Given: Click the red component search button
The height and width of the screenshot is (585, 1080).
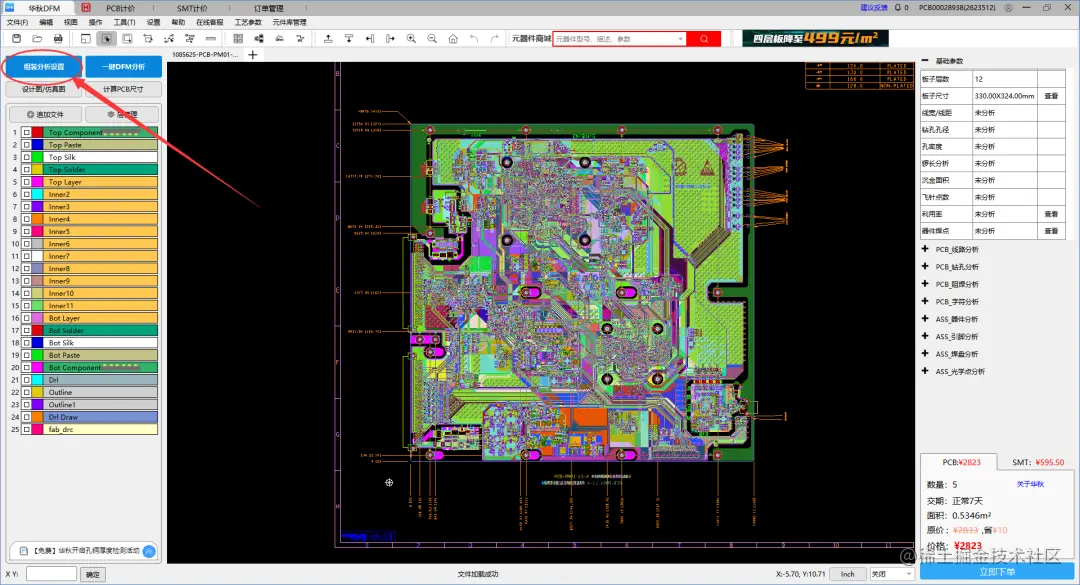Looking at the screenshot, I should point(704,39).
